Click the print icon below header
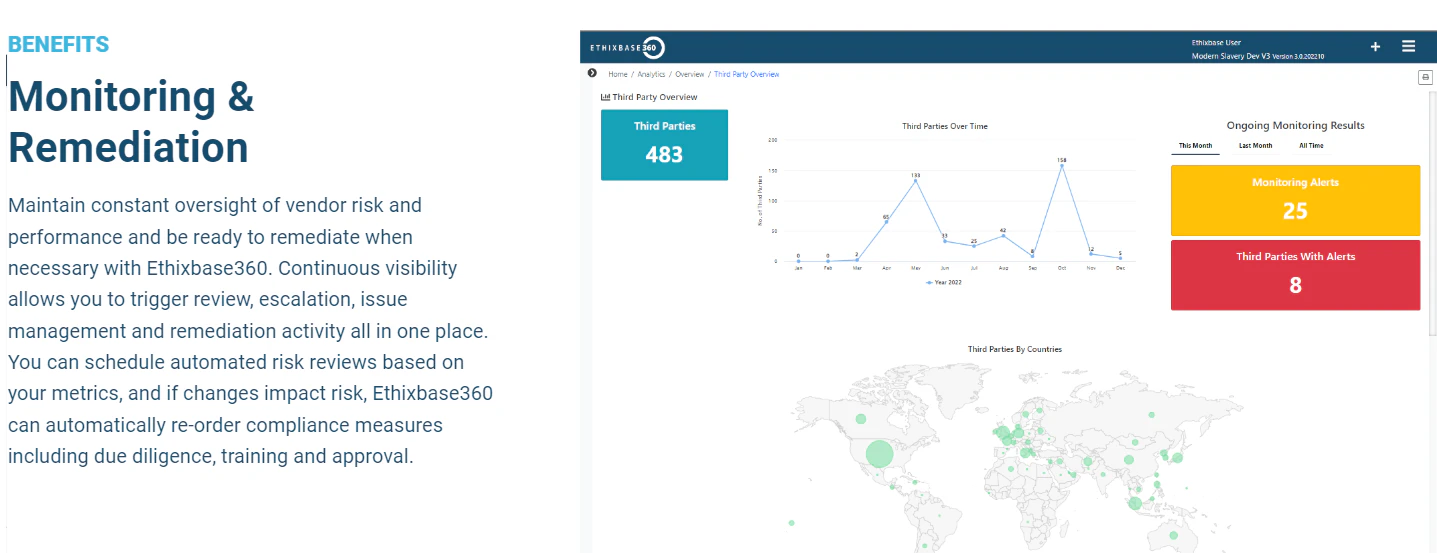The image size is (1437, 553). click(x=1425, y=77)
